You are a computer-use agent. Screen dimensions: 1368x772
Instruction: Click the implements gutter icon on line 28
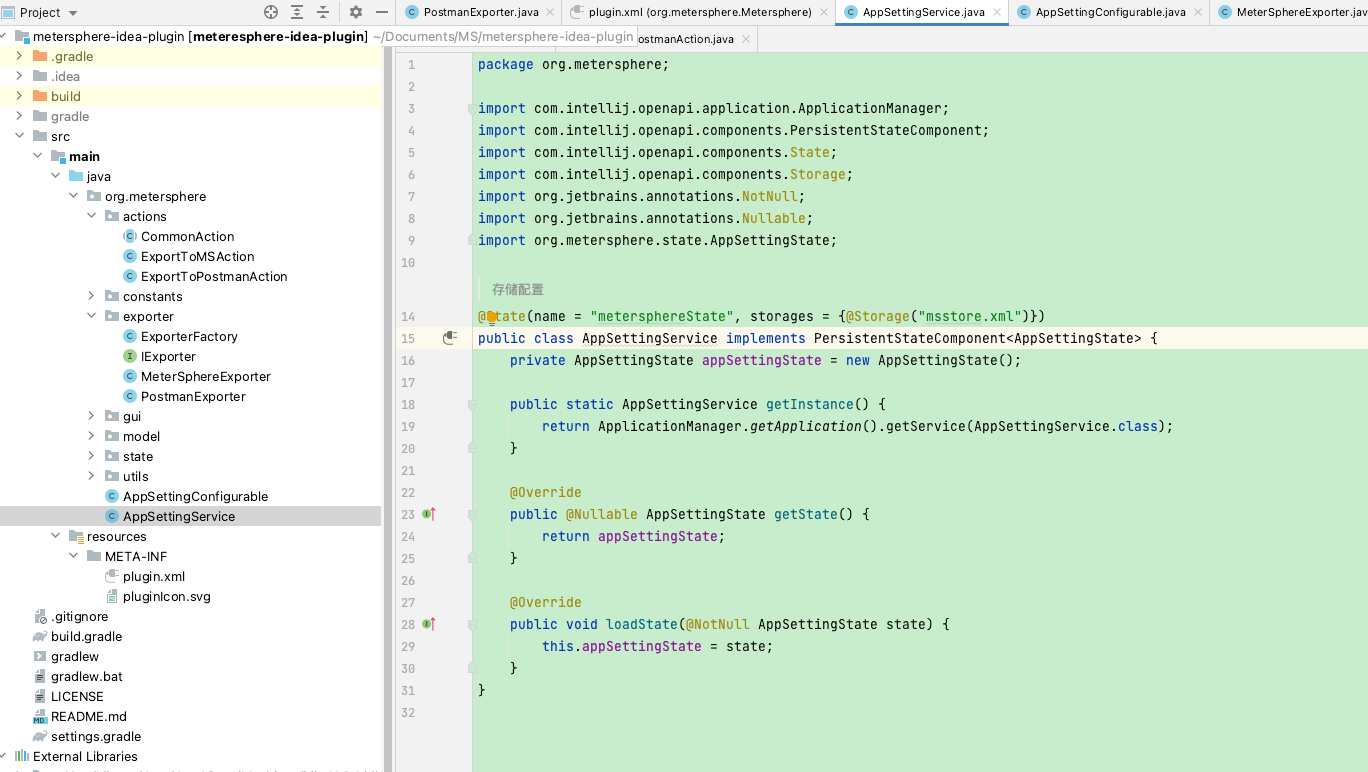click(x=428, y=624)
